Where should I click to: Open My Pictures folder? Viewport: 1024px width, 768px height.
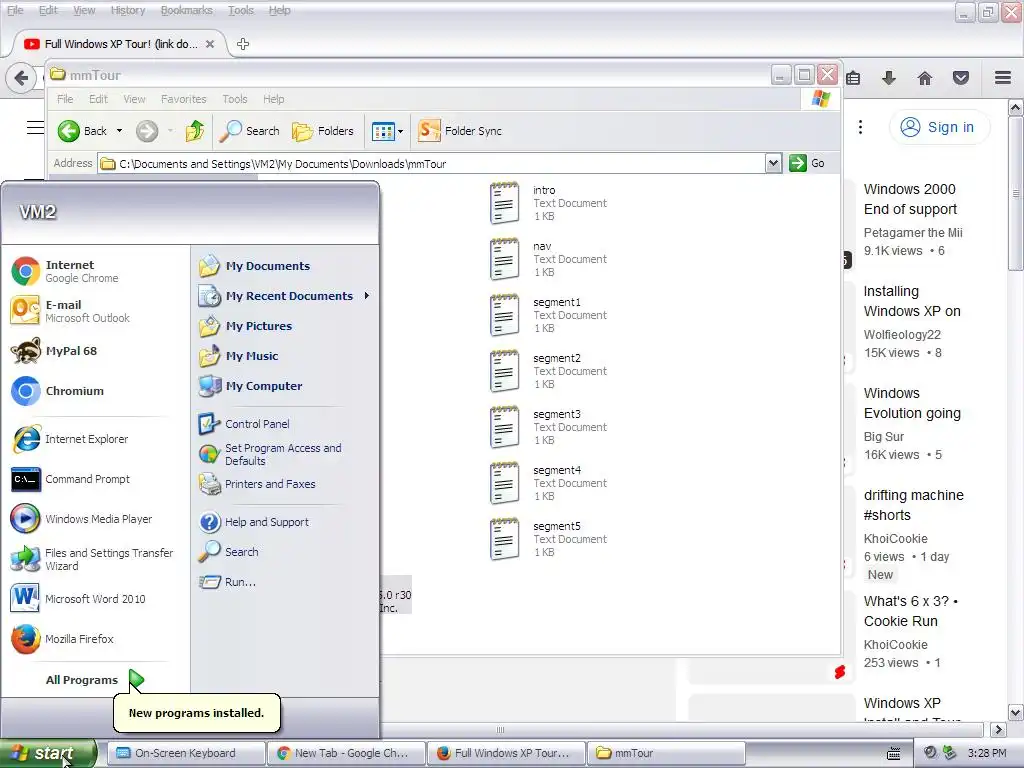(x=246, y=326)
